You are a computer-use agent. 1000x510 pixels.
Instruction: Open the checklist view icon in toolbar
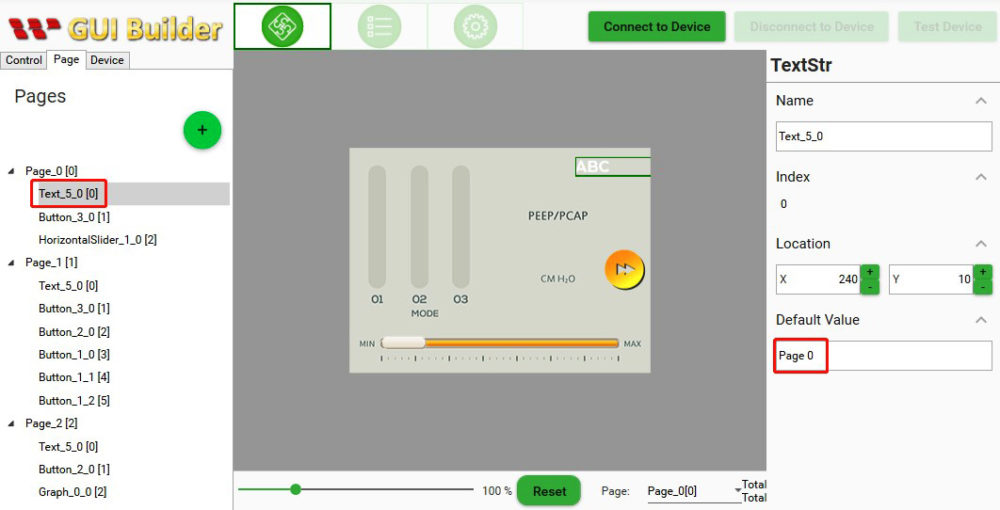tap(379, 27)
